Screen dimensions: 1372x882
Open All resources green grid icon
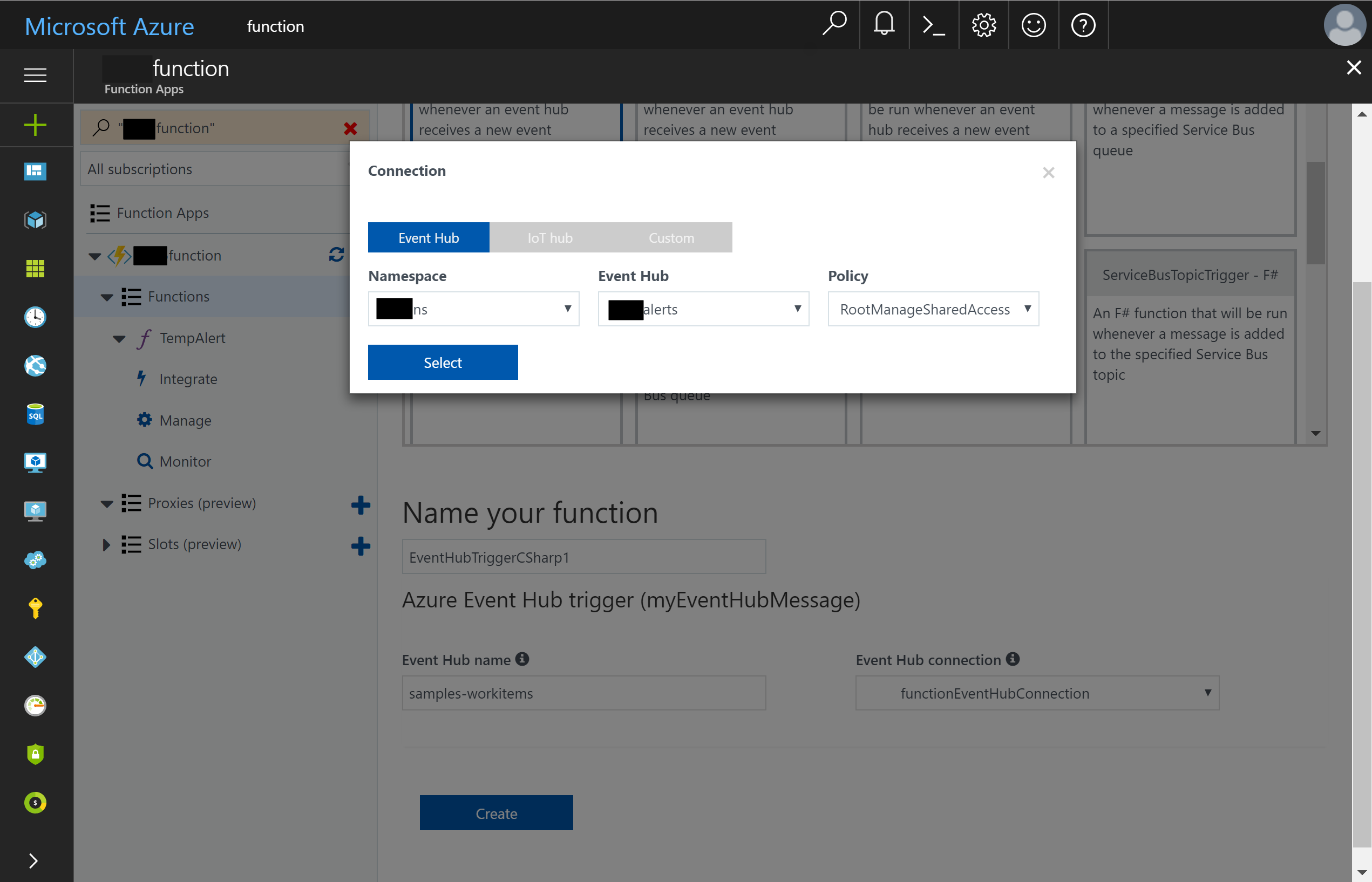pyautogui.click(x=36, y=268)
